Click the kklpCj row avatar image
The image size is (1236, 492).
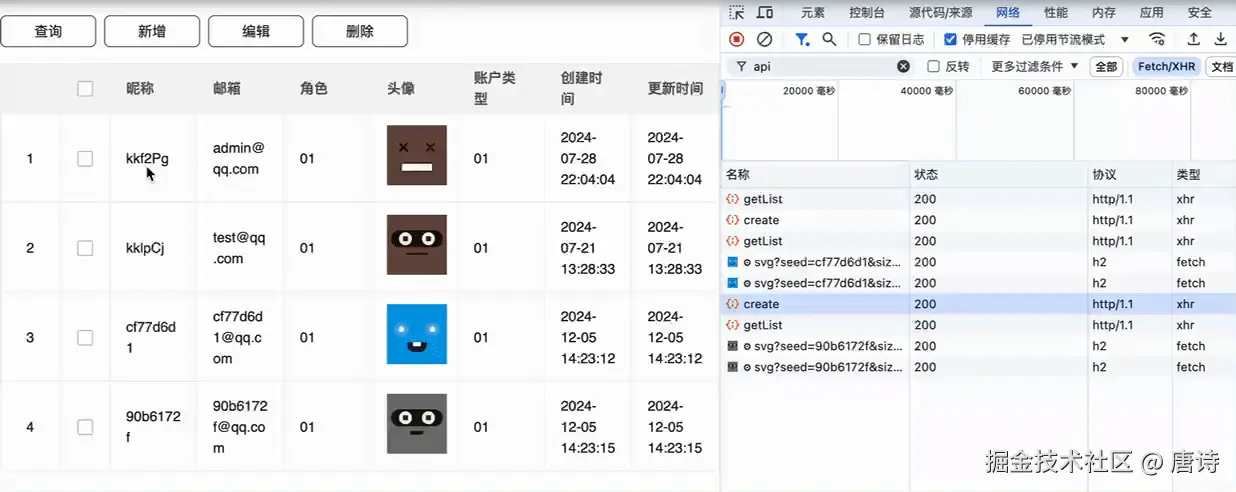pos(417,245)
